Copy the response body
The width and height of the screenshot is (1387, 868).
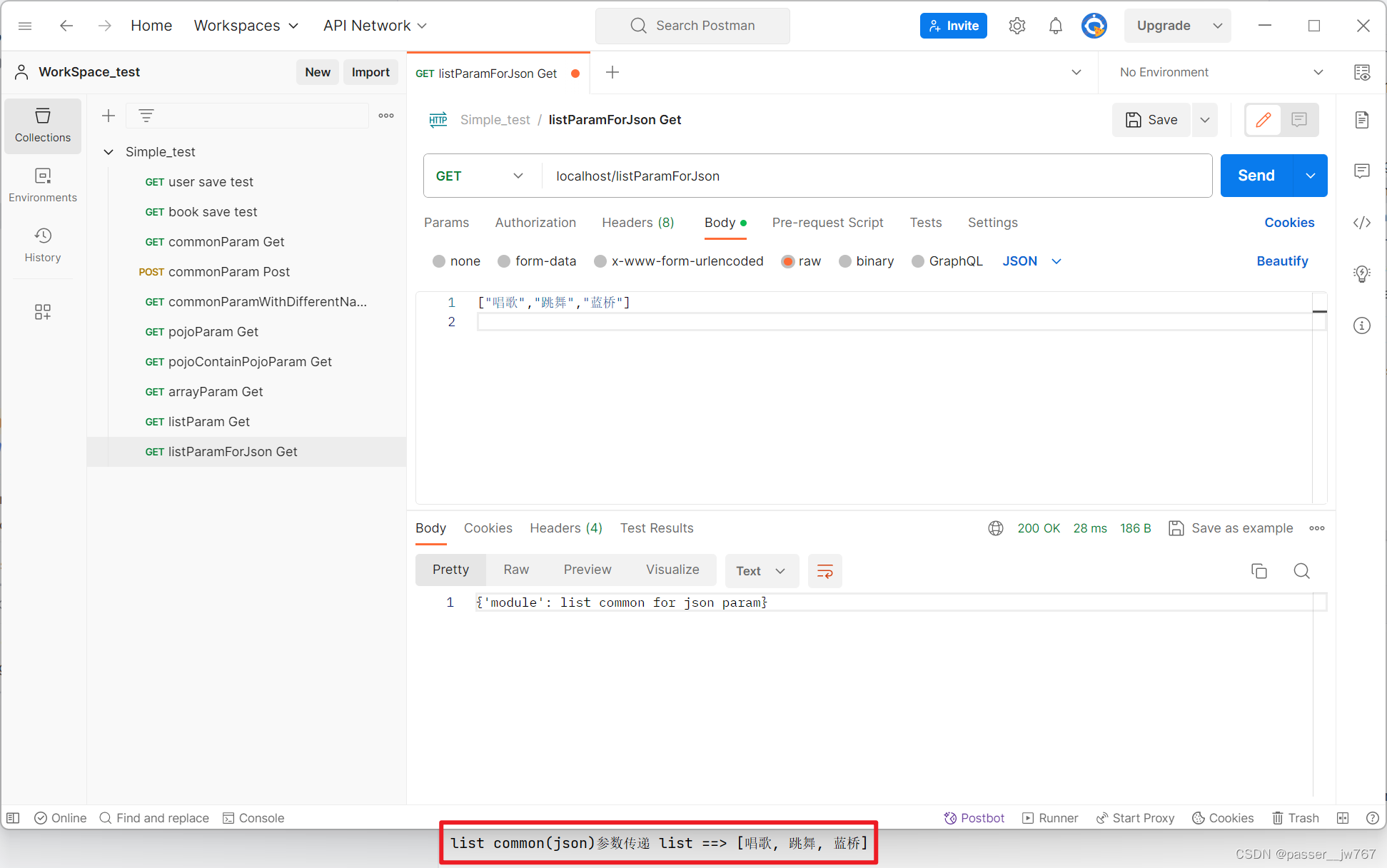click(1259, 571)
